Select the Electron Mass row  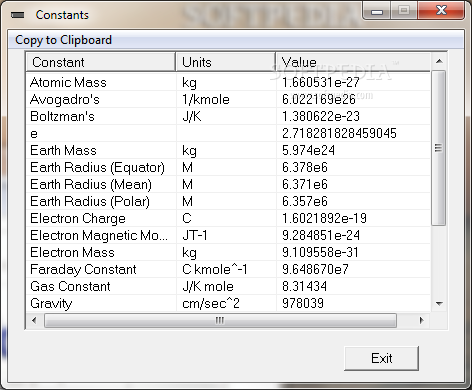[228, 252]
